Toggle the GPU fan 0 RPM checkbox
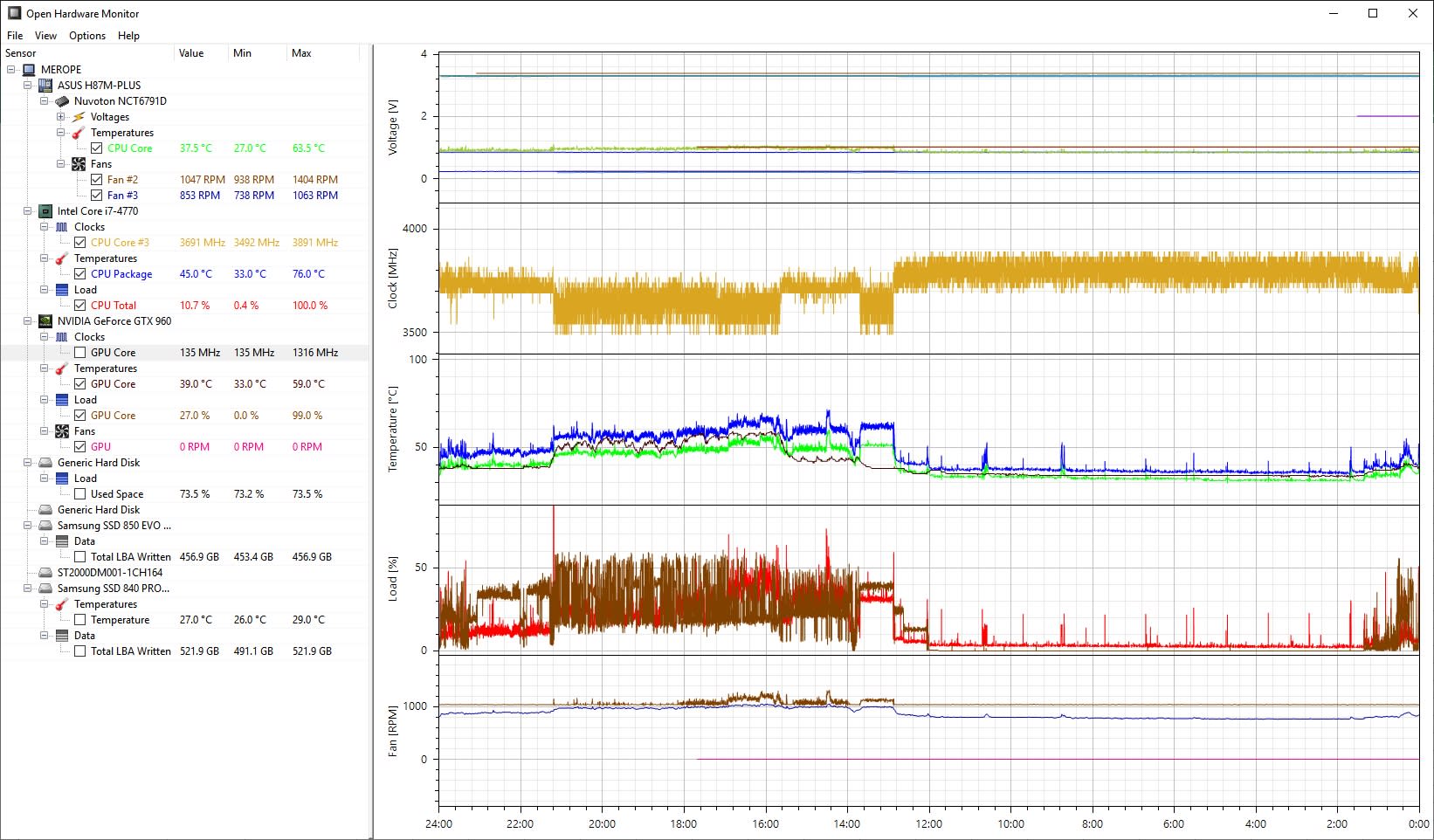 click(80, 447)
